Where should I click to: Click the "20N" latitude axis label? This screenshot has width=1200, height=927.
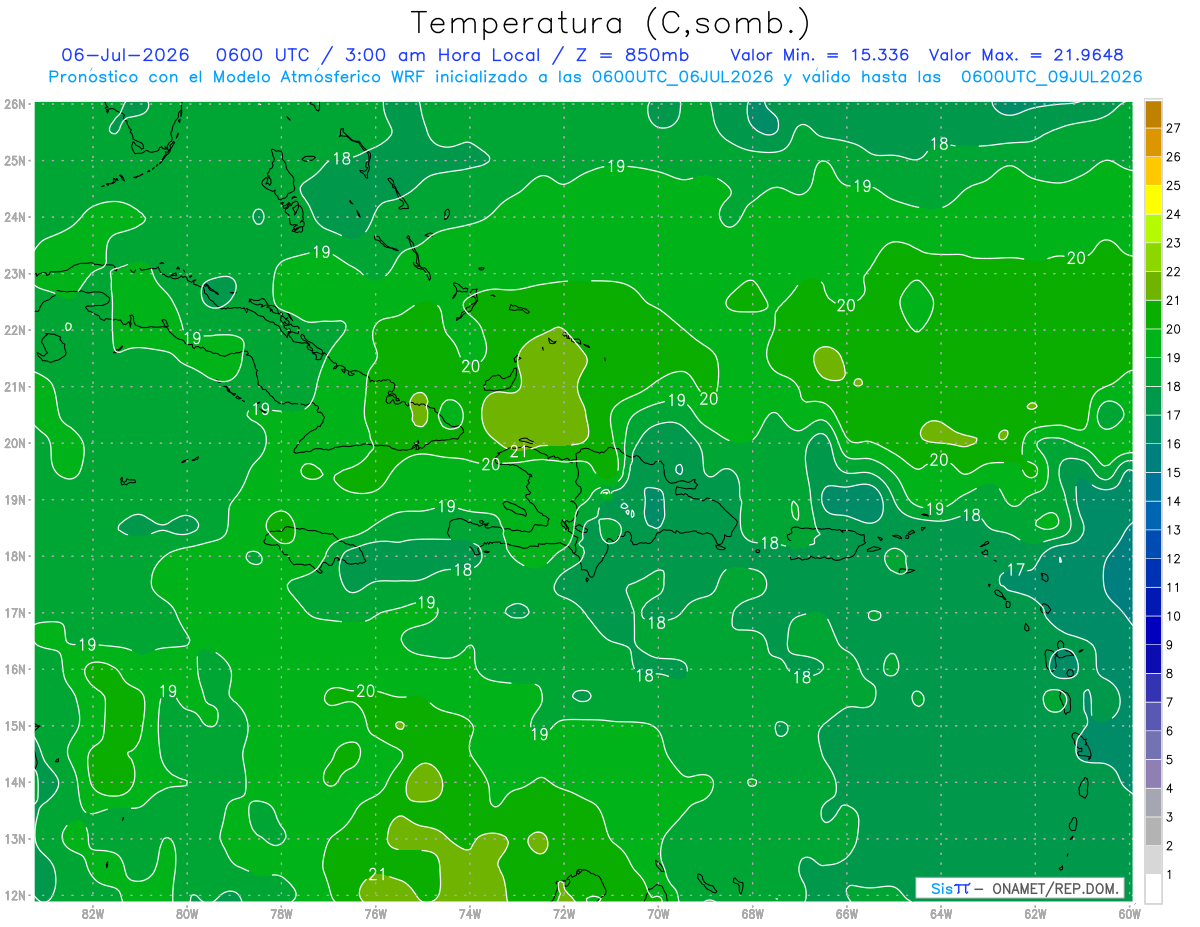(14, 444)
